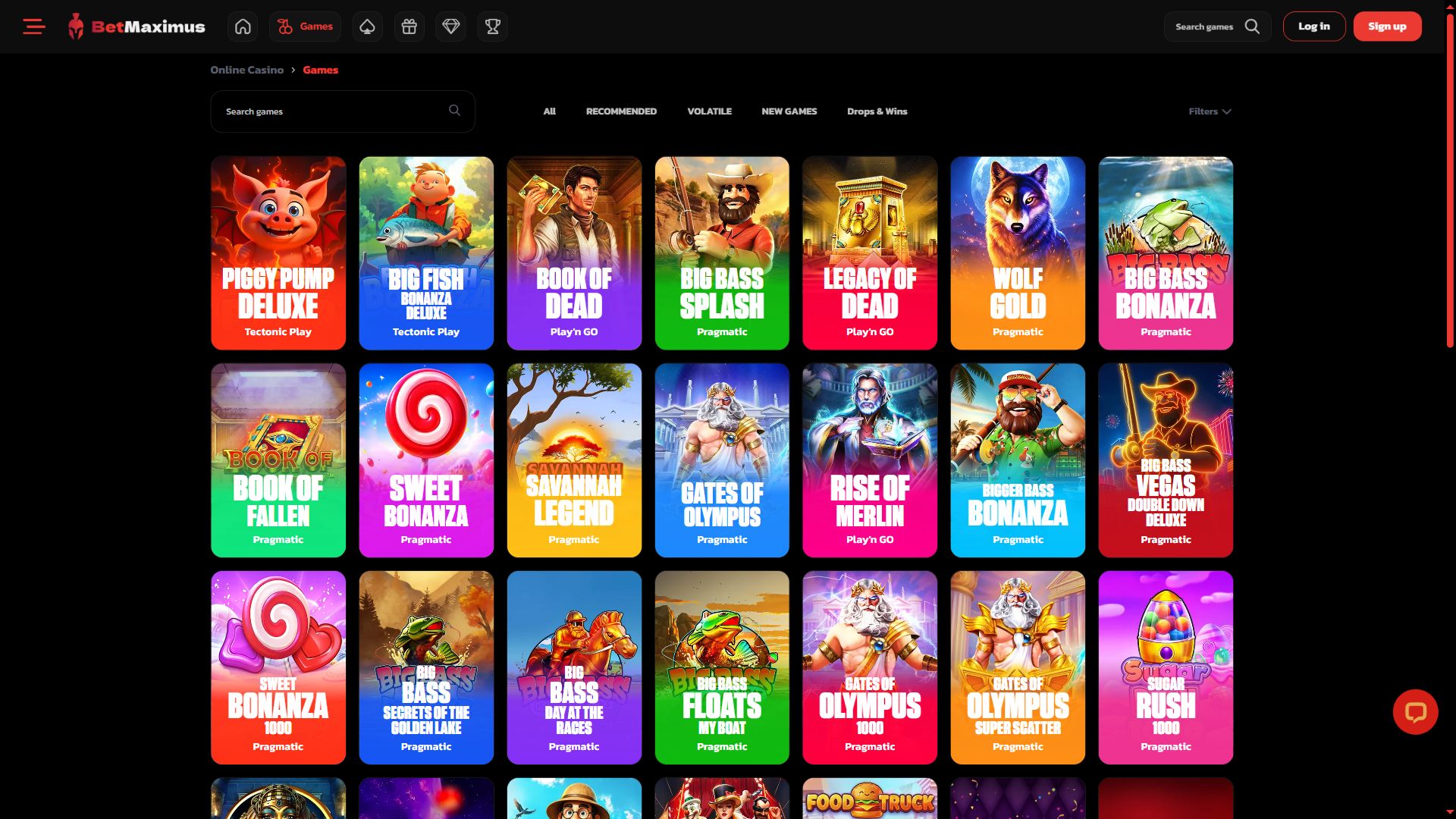
Task: Open the trophy tournaments icon
Action: pyautogui.click(x=493, y=27)
